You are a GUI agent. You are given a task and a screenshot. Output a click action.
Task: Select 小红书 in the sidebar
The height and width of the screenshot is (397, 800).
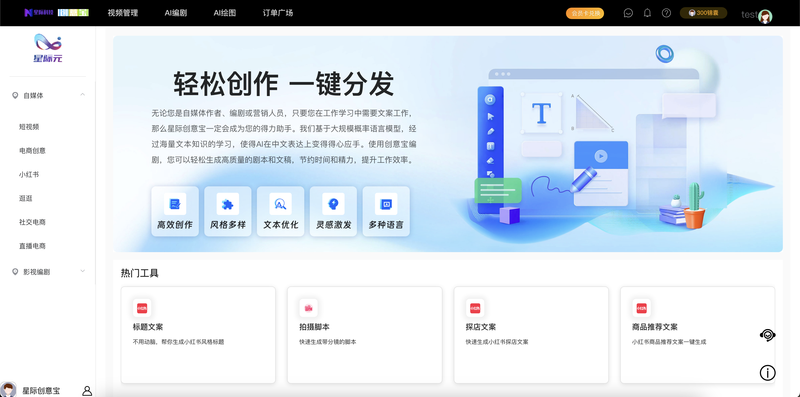point(29,175)
